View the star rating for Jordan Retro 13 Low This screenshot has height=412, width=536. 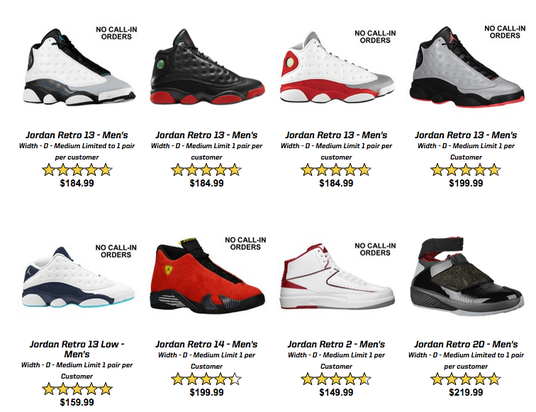(77, 389)
